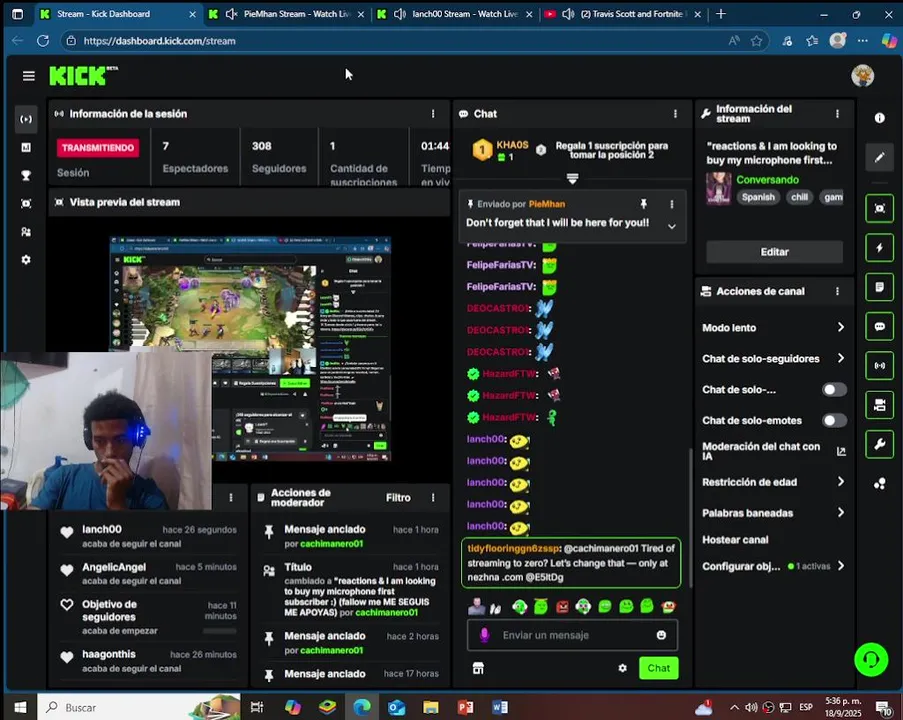Click the chat scrollbar

(x=690, y=517)
